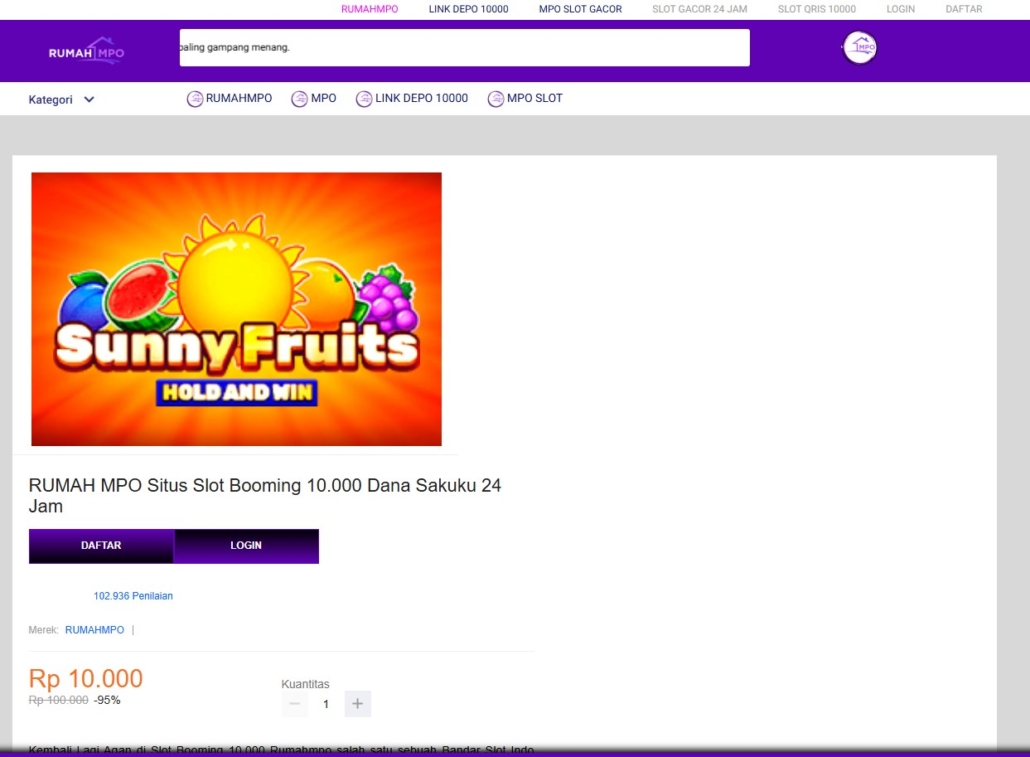Select SLOT GACOR 24 JAM in the top menu
The height and width of the screenshot is (757, 1030).
click(699, 9)
